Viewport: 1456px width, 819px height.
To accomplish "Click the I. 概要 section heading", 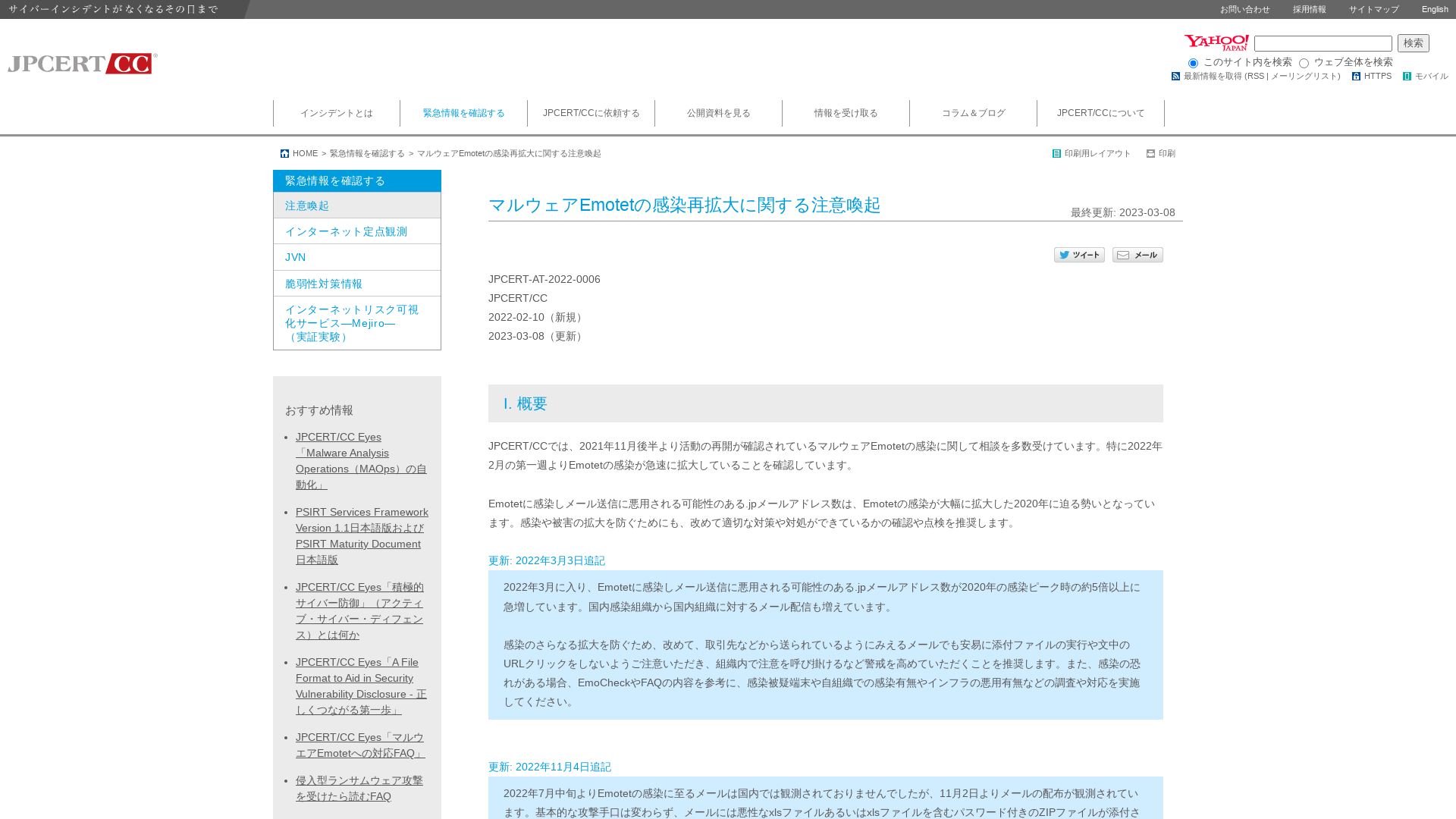I will click(x=525, y=404).
